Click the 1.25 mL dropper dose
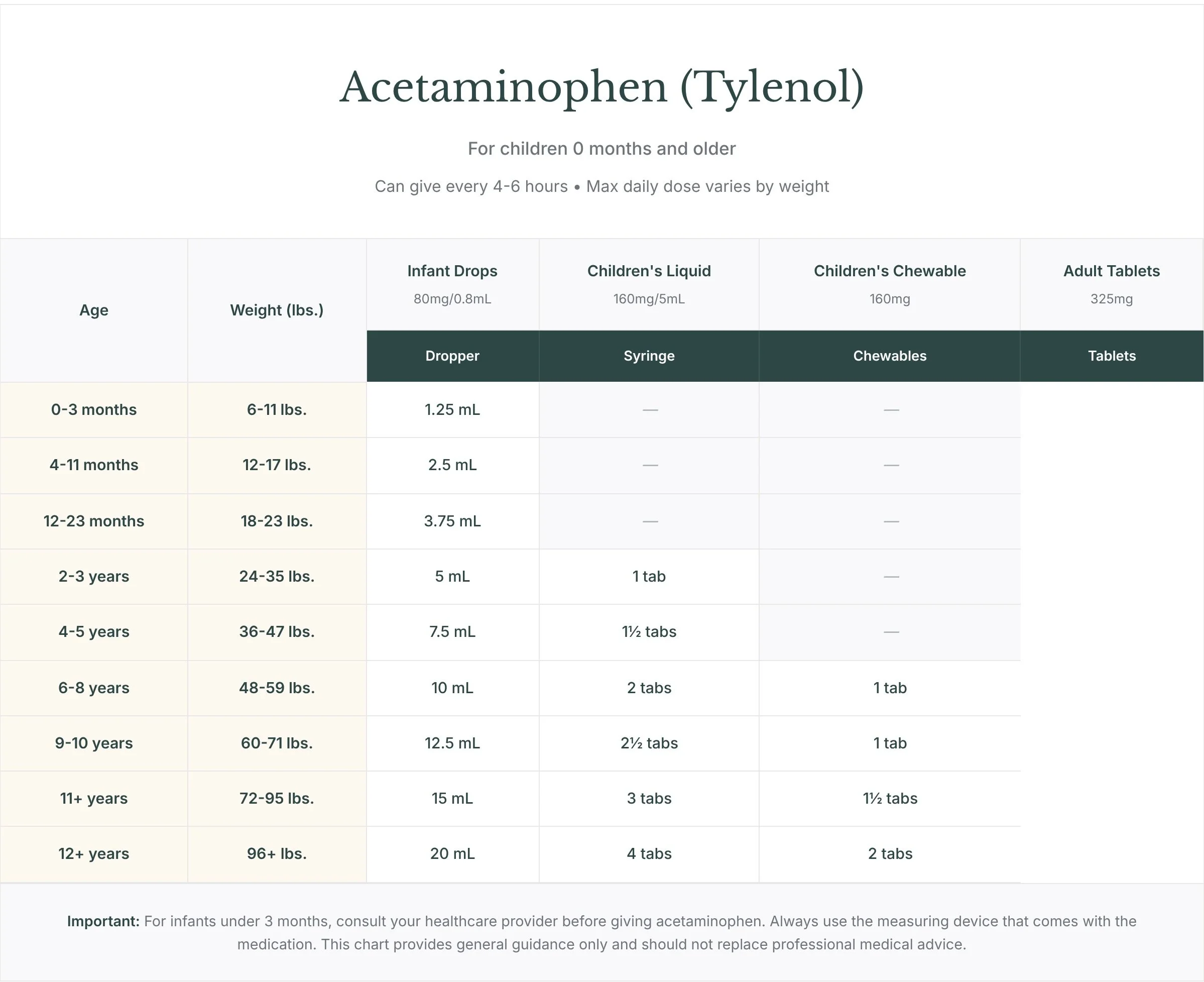Viewport: 1204px width, 982px height. pos(452,409)
